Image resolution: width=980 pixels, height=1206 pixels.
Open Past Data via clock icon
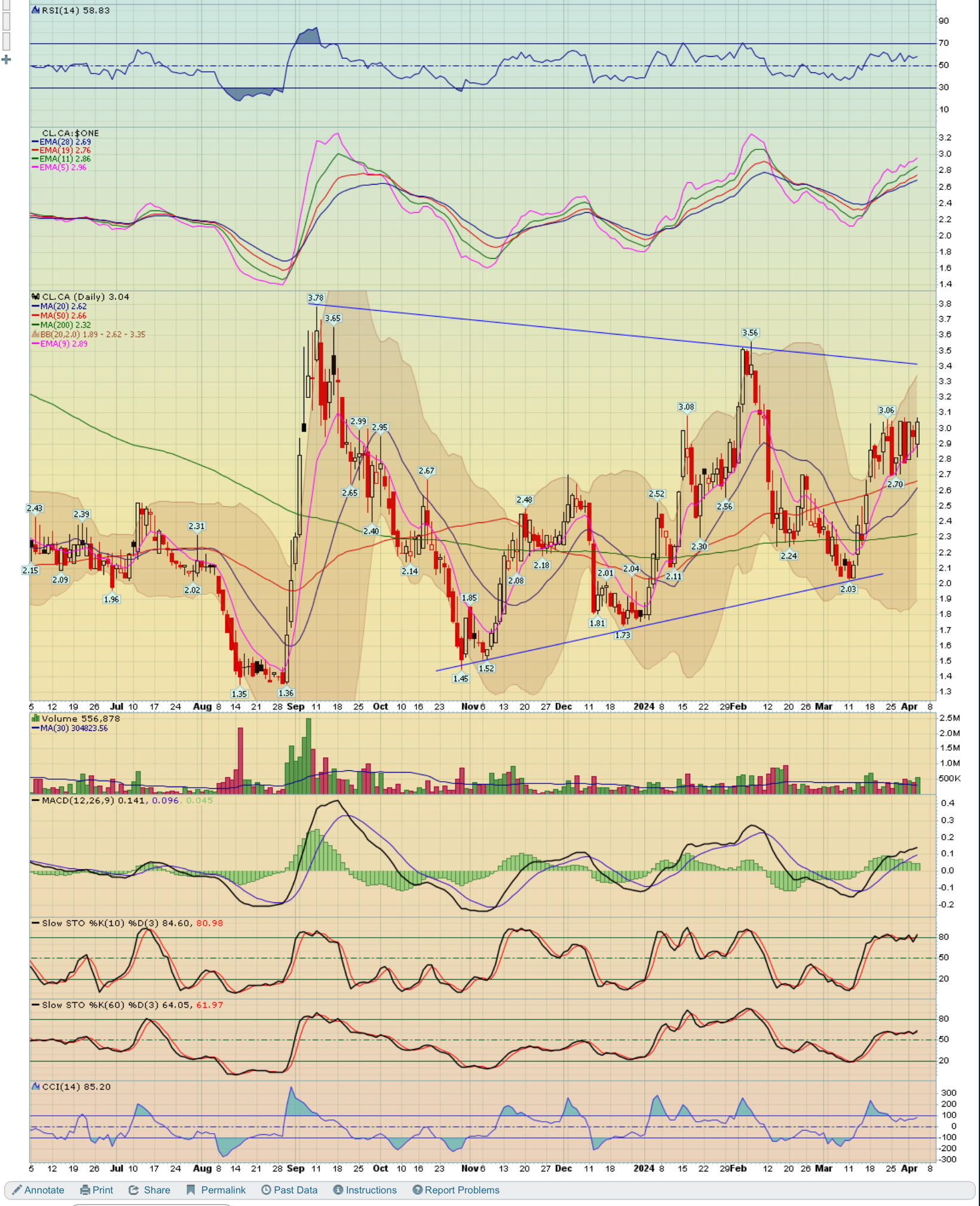(266, 1190)
